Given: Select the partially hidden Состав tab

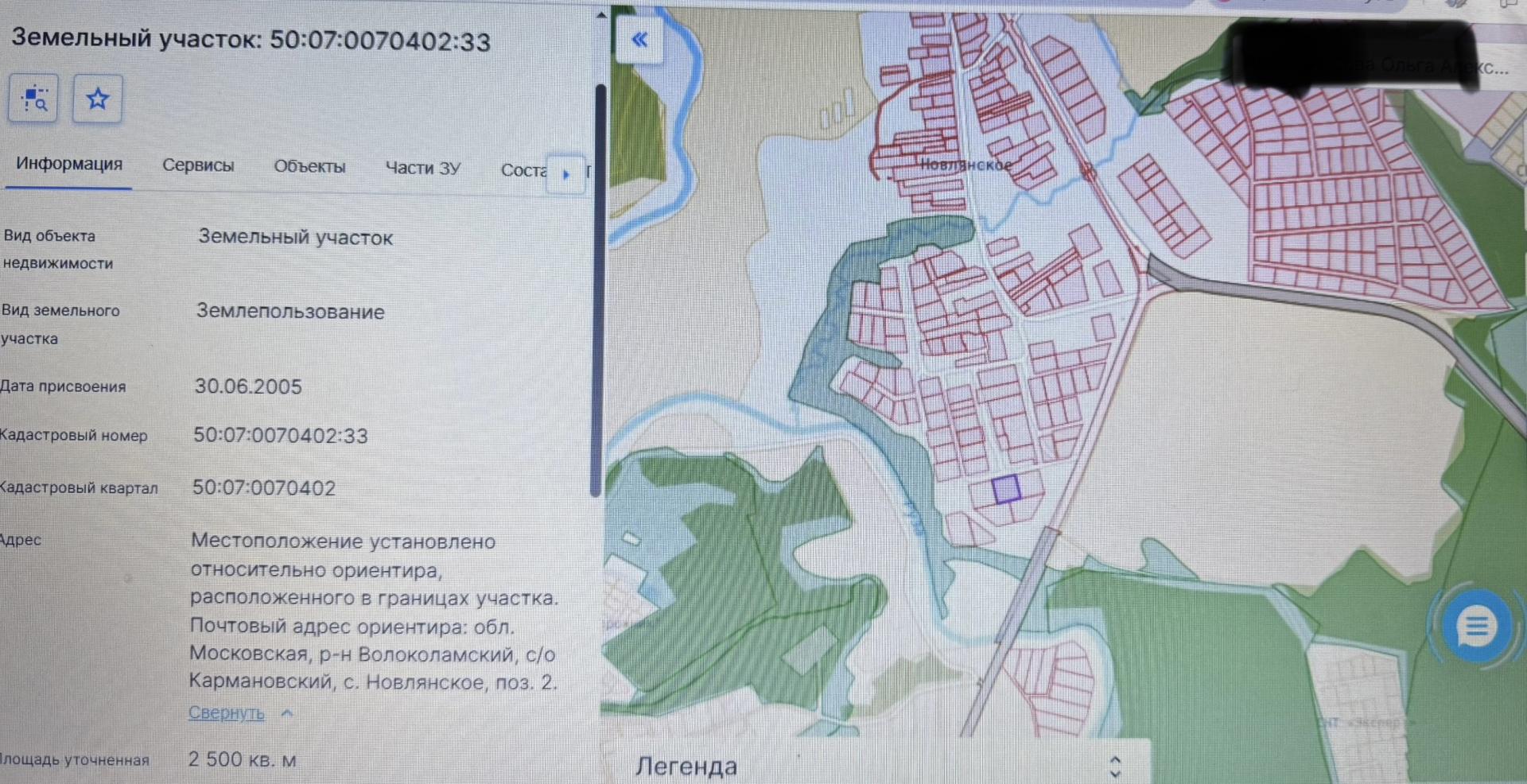Looking at the screenshot, I should pyautogui.click(x=522, y=170).
